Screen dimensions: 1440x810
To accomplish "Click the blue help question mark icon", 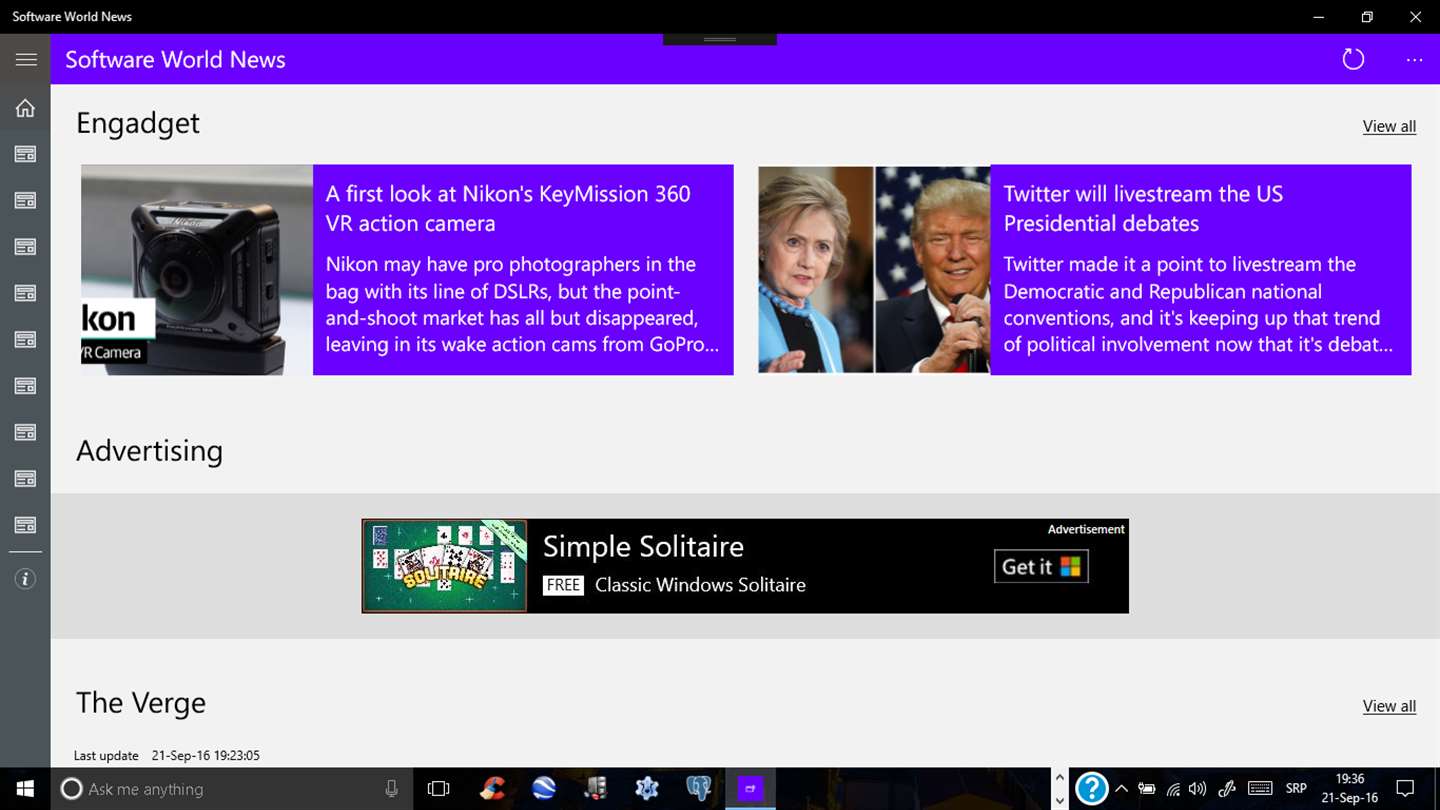I will pyautogui.click(x=1091, y=789).
